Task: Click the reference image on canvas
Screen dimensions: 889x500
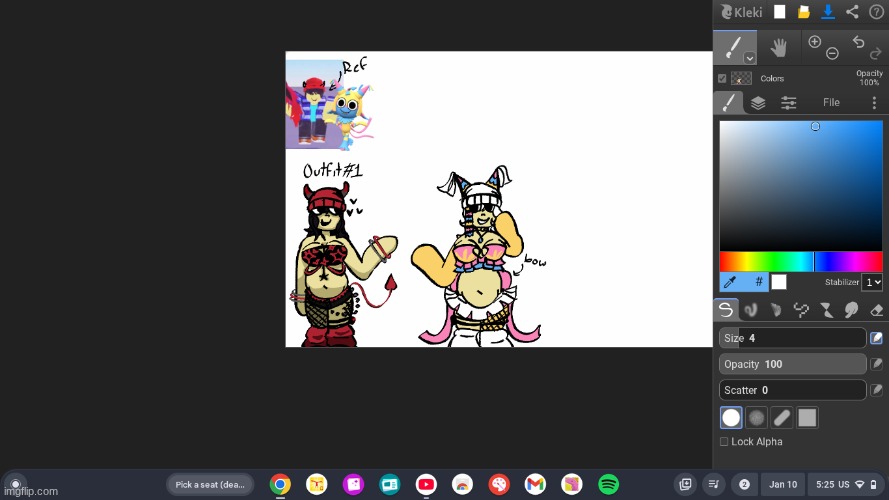Action: (x=329, y=104)
